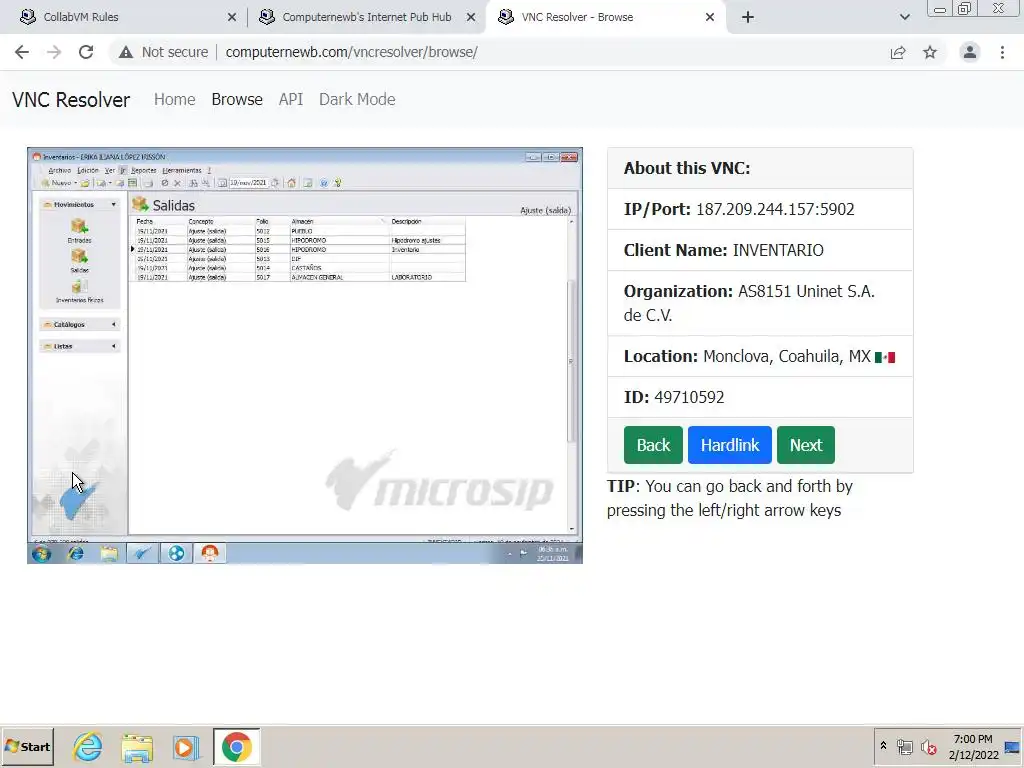Show hidden system tray icons

coord(883,746)
